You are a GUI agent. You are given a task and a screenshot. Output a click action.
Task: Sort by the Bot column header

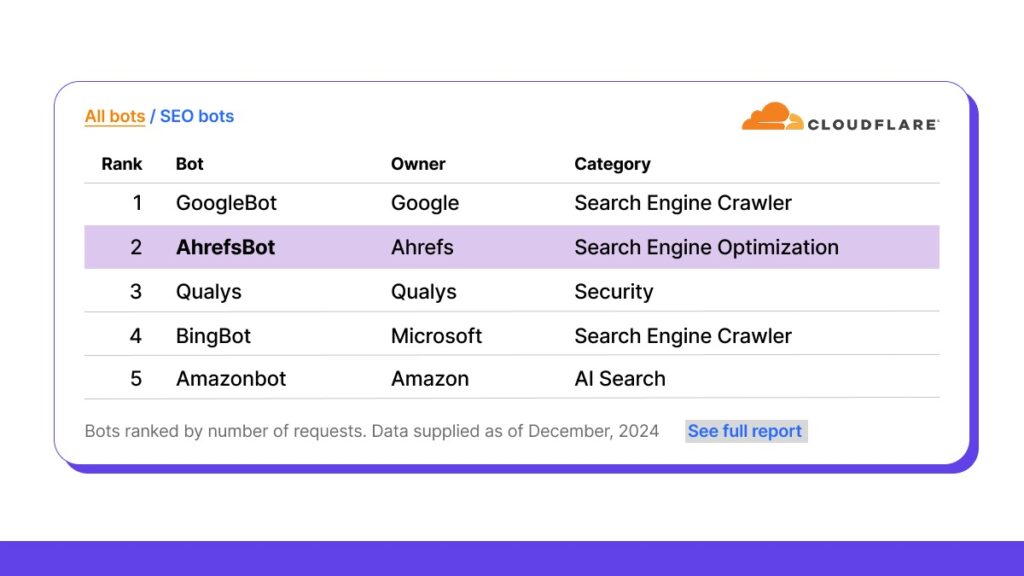coord(189,163)
